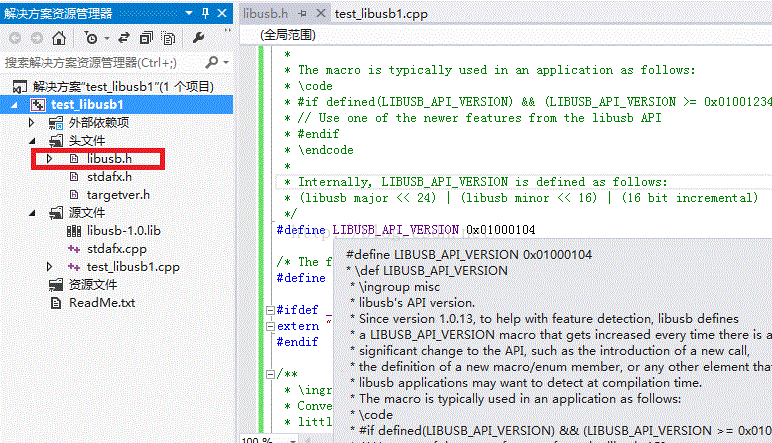Collapse the 头文件 folder
This screenshot has width=772, height=443.
[32, 141]
